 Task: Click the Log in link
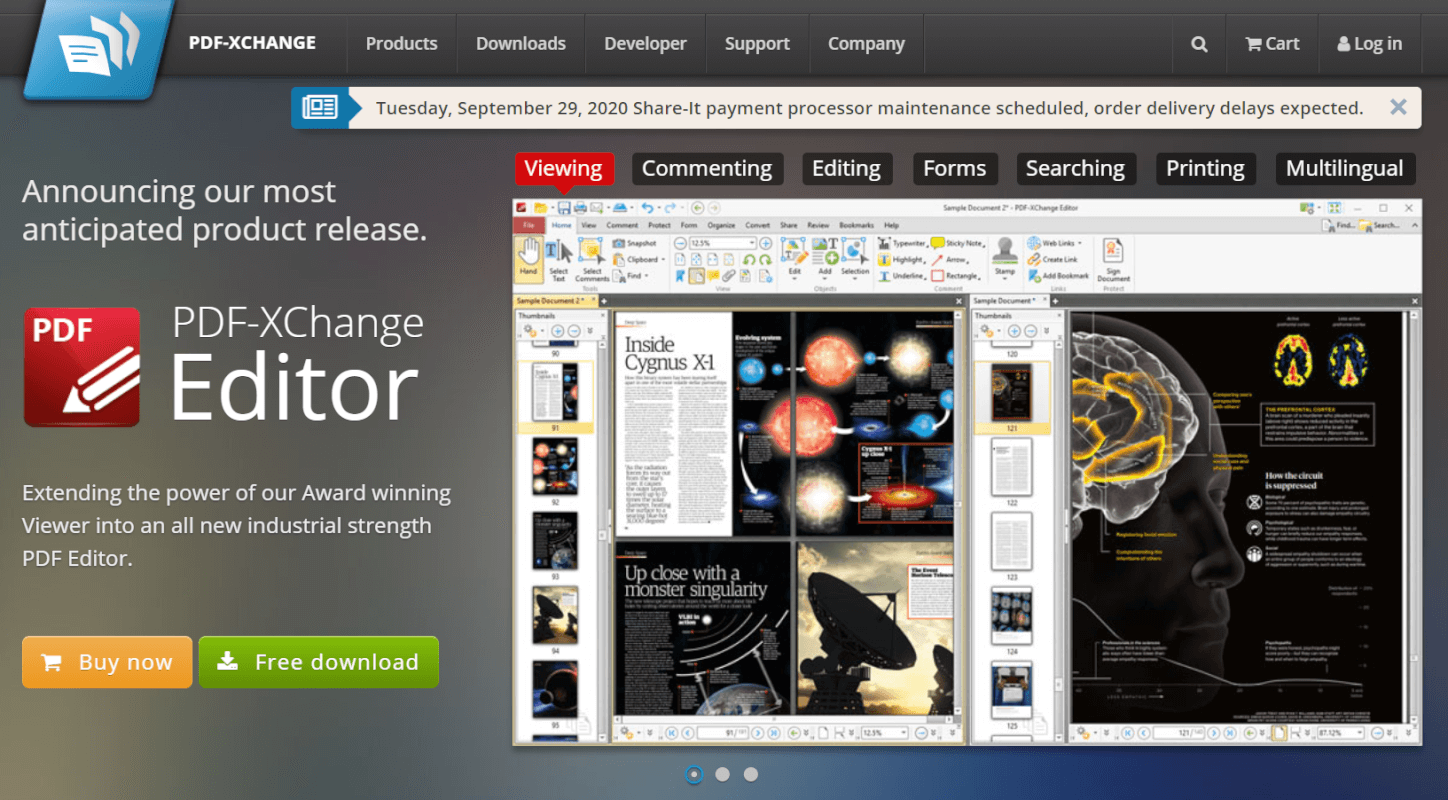[x=1369, y=44]
